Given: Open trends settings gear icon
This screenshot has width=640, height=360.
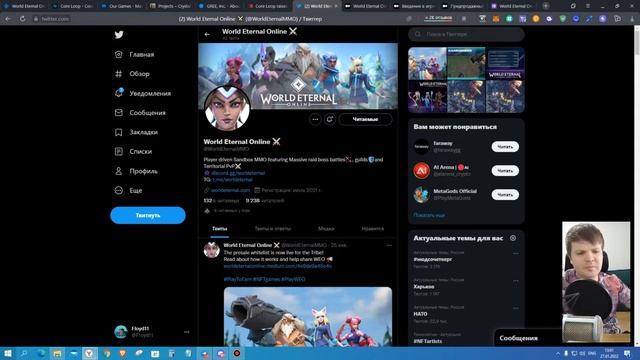Looking at the screenshot, I should point(513,238).
